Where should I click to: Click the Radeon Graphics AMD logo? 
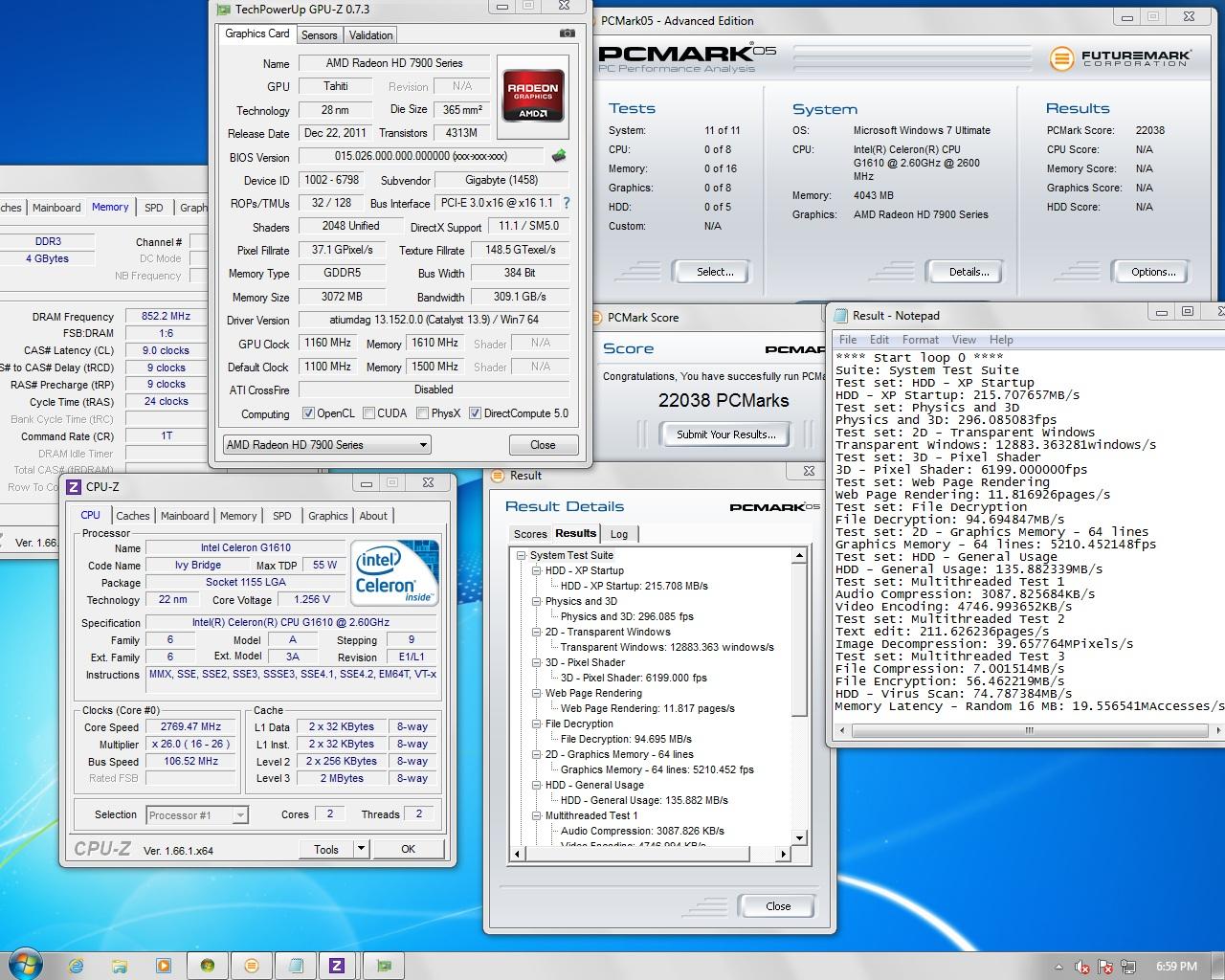533,97
